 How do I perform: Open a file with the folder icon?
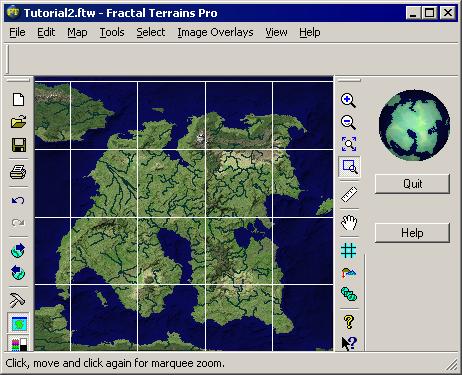click(18, 122)
